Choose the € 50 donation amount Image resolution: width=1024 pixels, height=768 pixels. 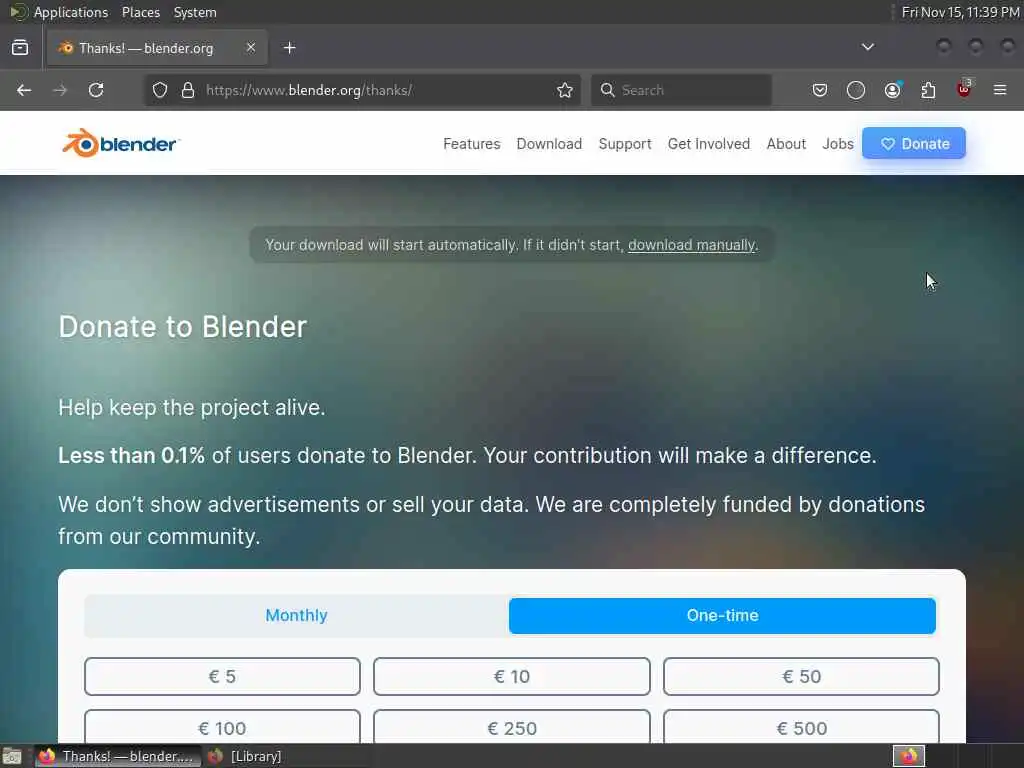(x=801, y=677)
